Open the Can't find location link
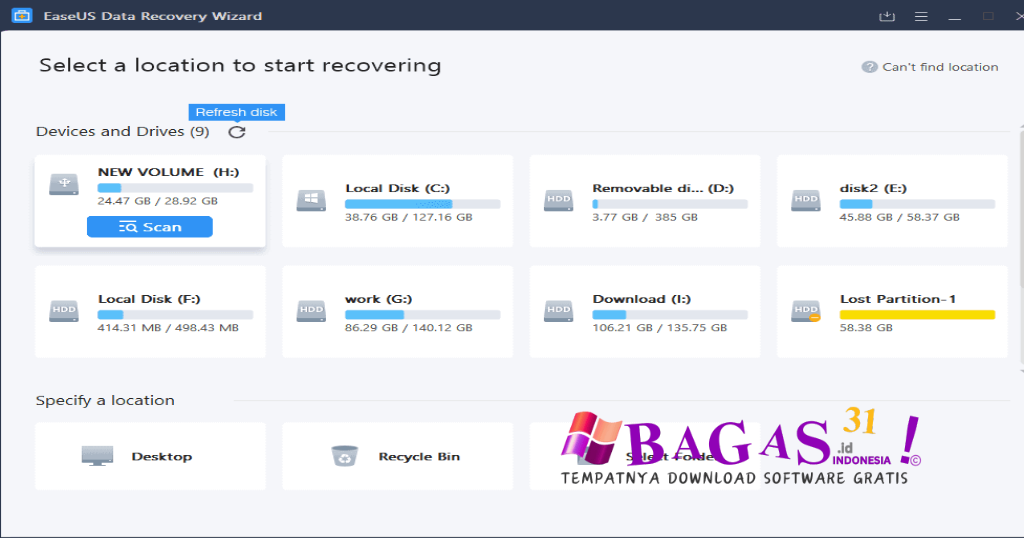This screenshot has width=1024, height=538. click(x=940, y=67)
